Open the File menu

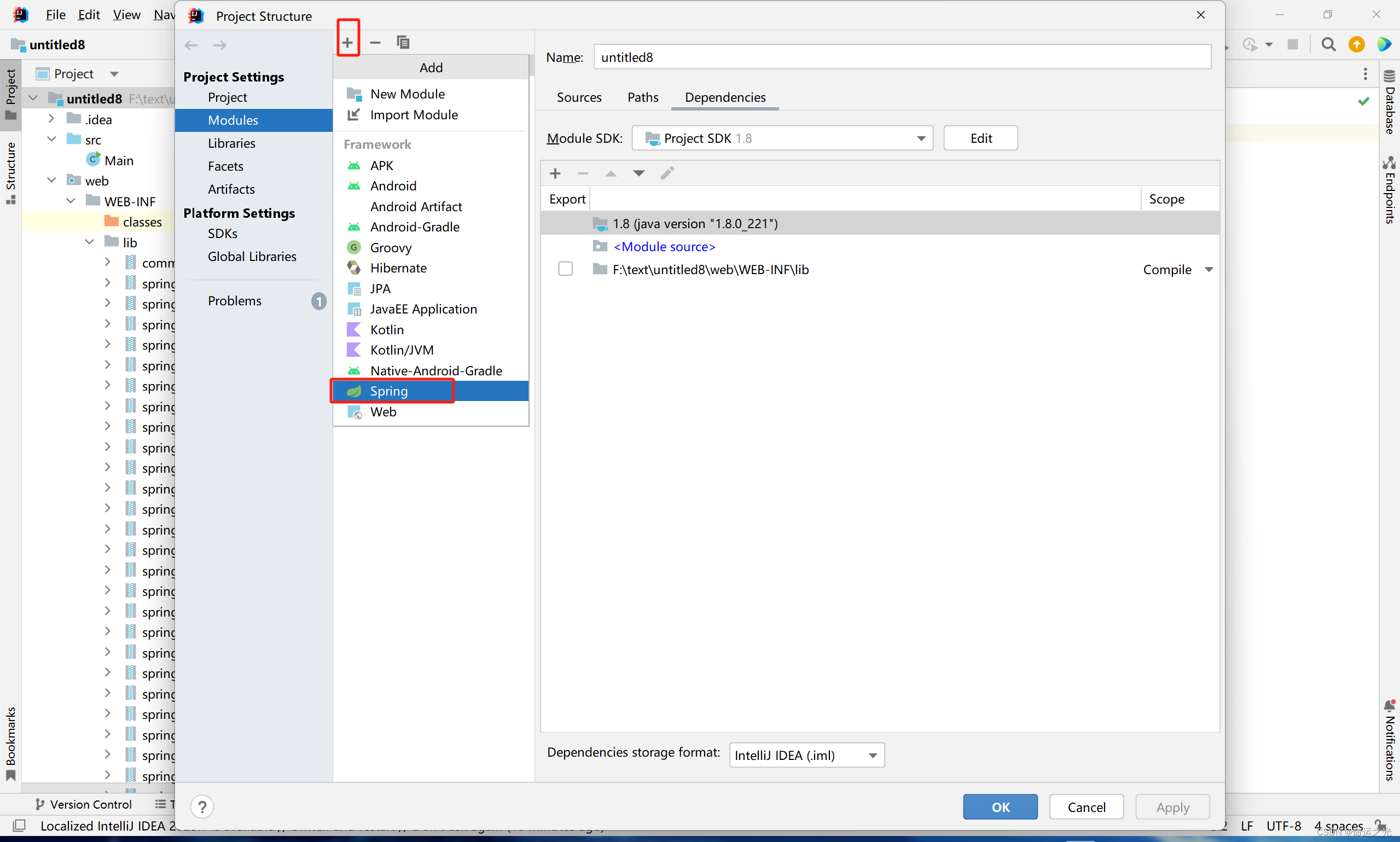(56, 15)
